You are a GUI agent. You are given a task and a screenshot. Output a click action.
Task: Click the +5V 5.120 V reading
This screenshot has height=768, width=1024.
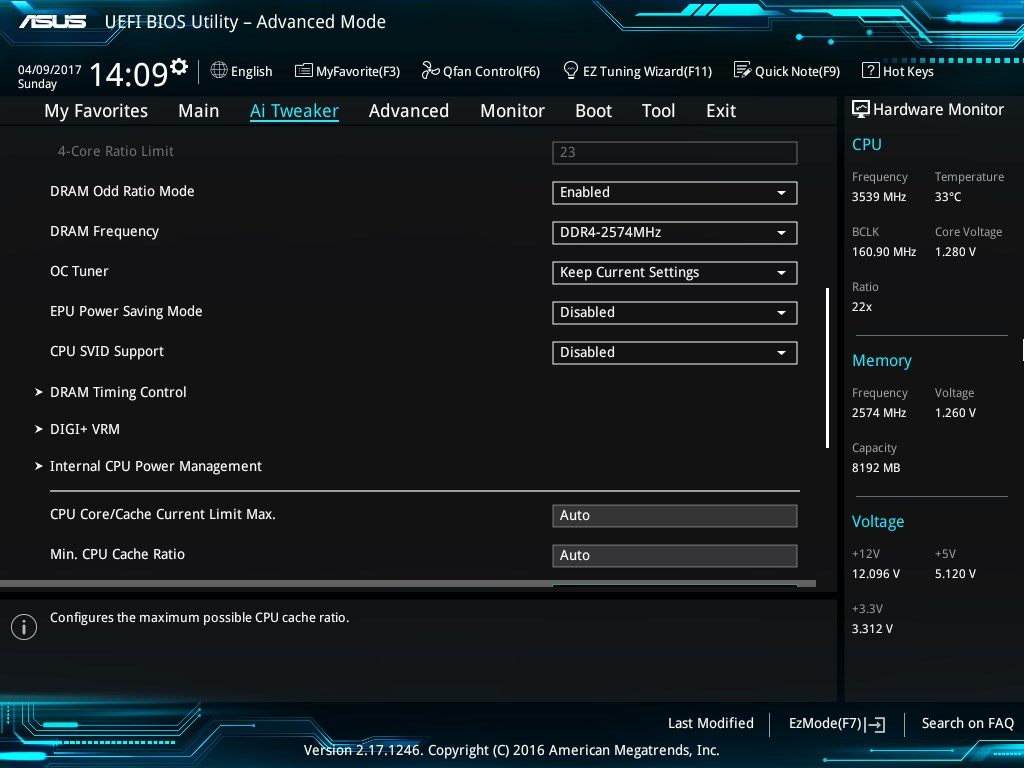[955, 573]
